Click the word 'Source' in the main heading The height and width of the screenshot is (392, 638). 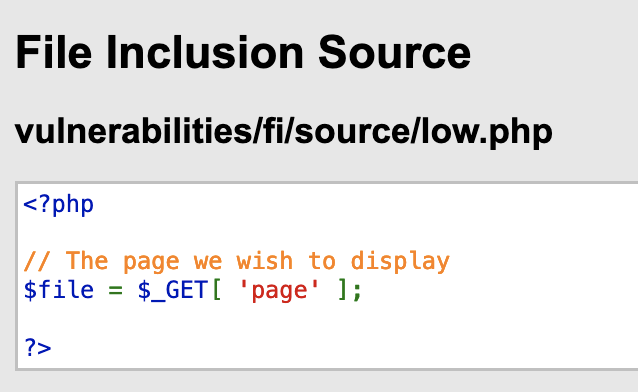tap(394, 53)
